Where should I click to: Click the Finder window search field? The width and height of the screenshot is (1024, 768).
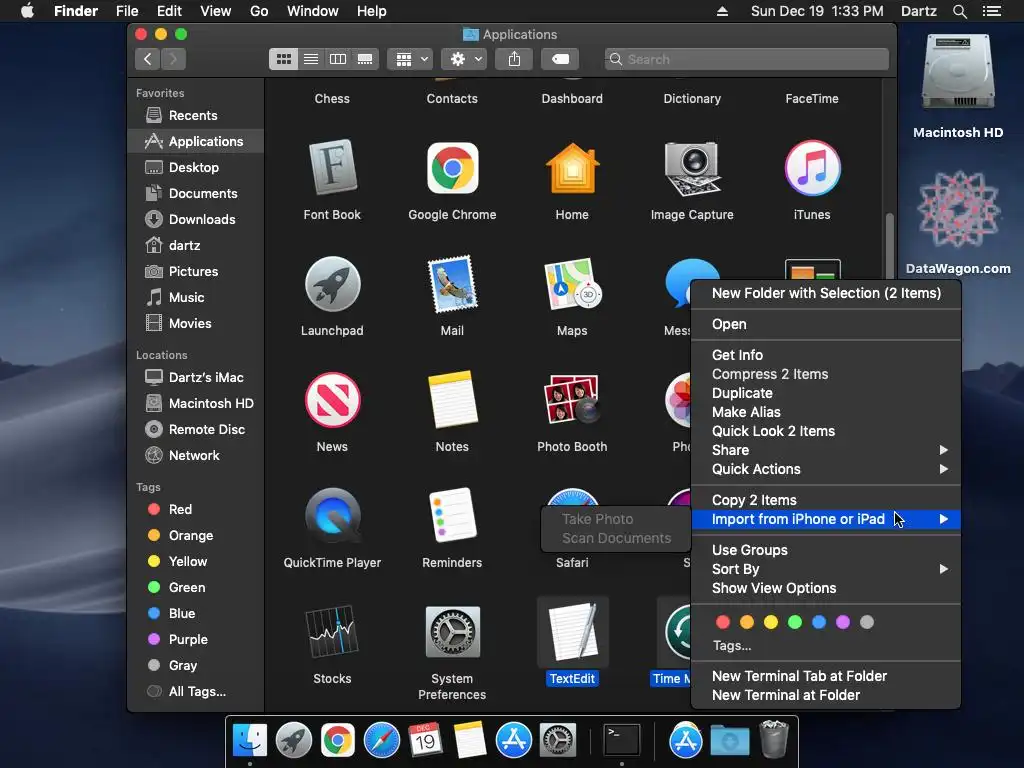coord(746,59)
